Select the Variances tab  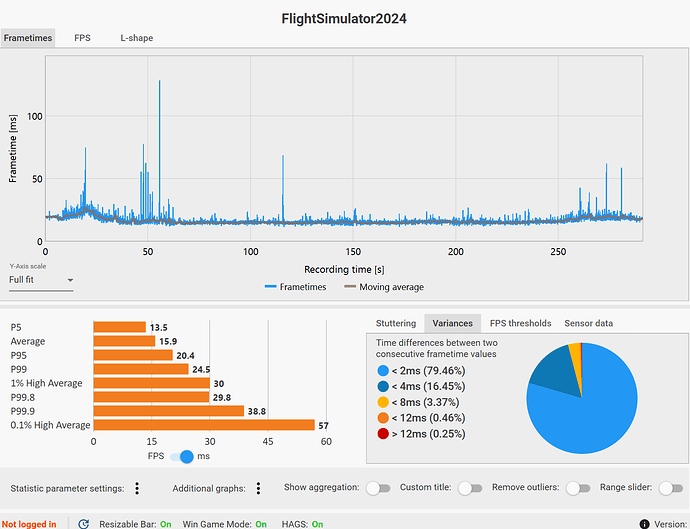(452, 323)
